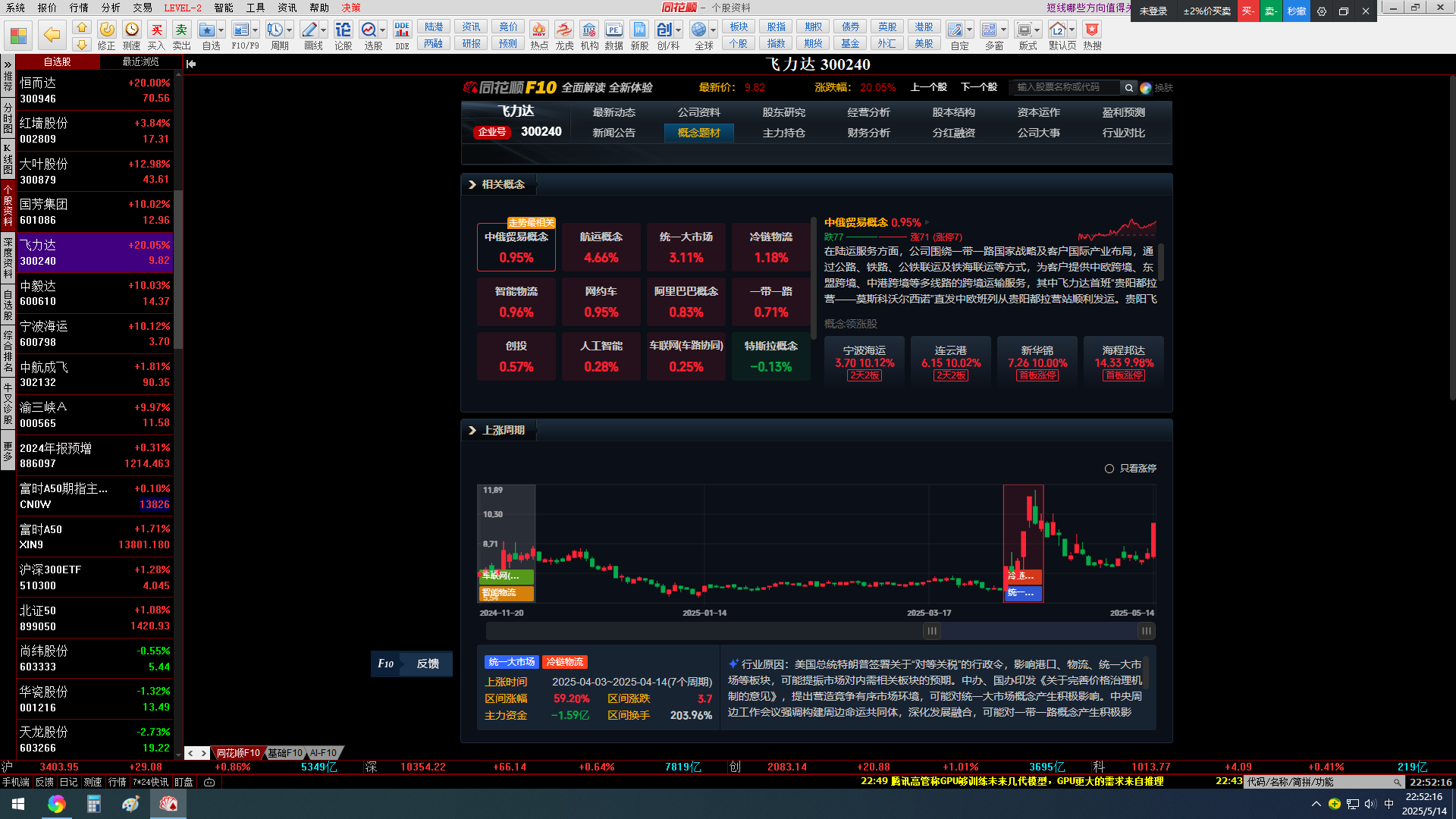The image size is (1456, 819).
Task: Open the 报价 menu
Action: [x=47, y=8]
